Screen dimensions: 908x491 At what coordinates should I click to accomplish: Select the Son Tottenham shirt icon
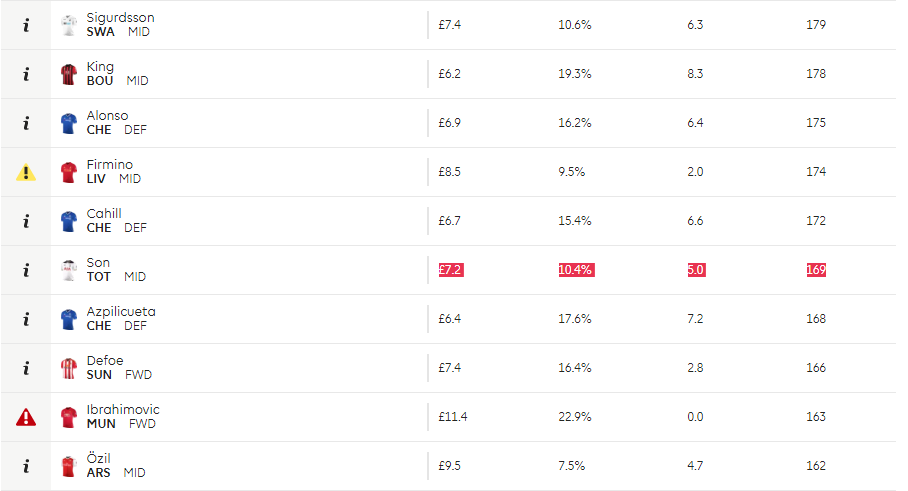click(69, 270)
